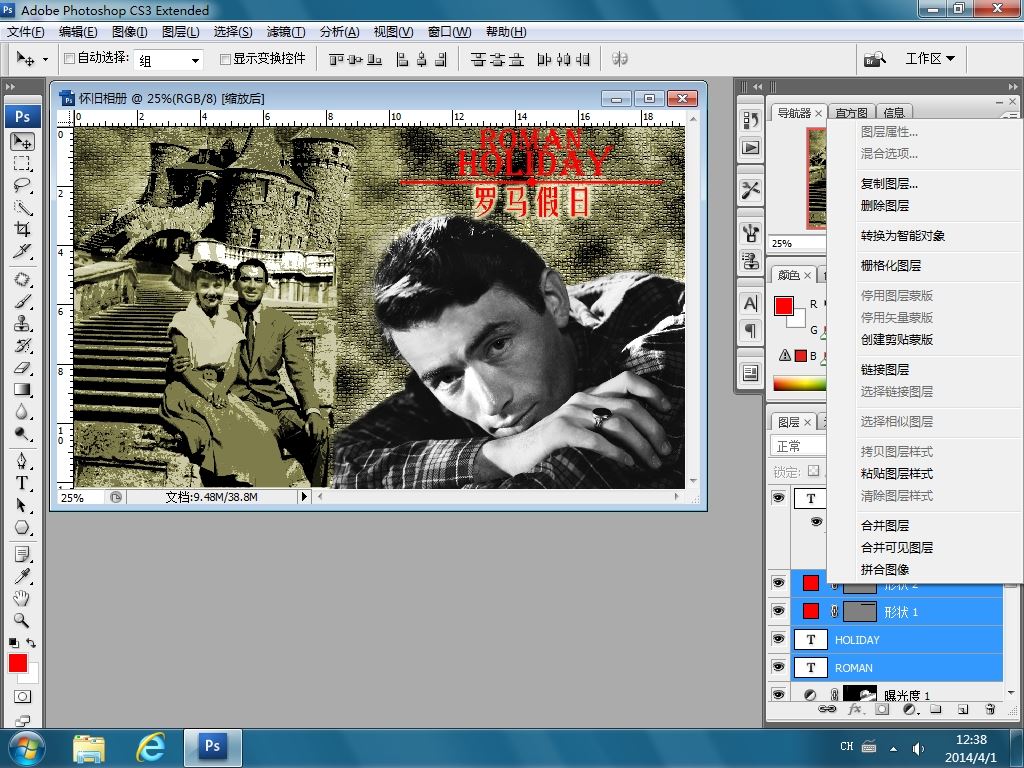Click Internet Explorer on the taskbar
The width and height of the screenshot is (1024, 768).
[150, 747]
